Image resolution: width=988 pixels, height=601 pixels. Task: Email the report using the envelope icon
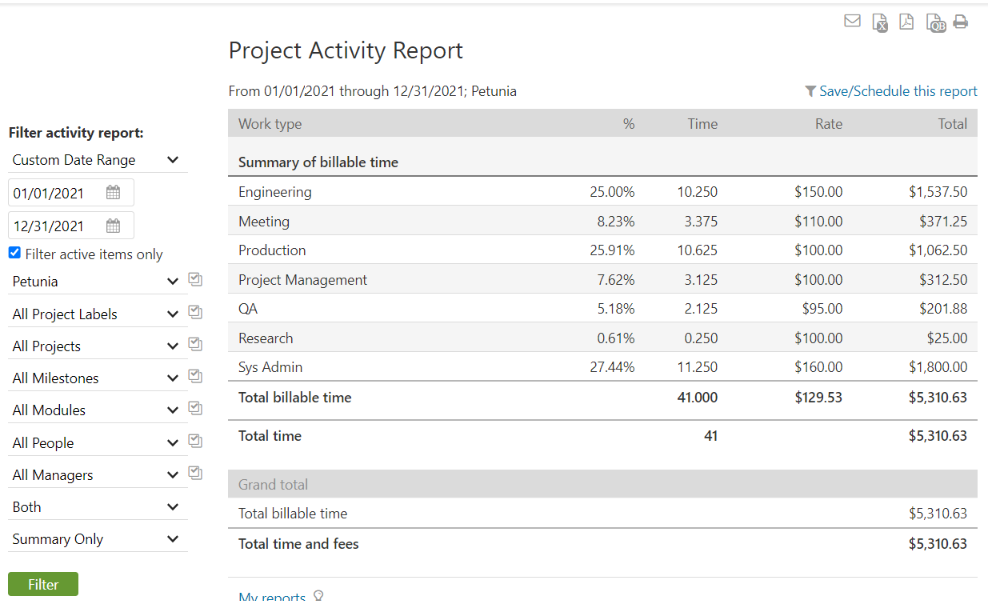(852, 21)
